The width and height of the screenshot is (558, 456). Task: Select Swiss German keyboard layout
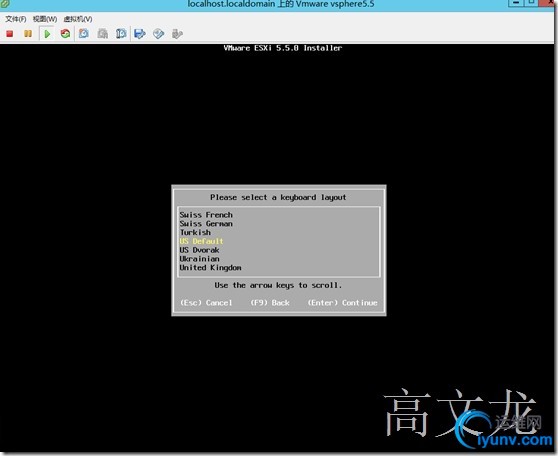(x=206, y=224)
